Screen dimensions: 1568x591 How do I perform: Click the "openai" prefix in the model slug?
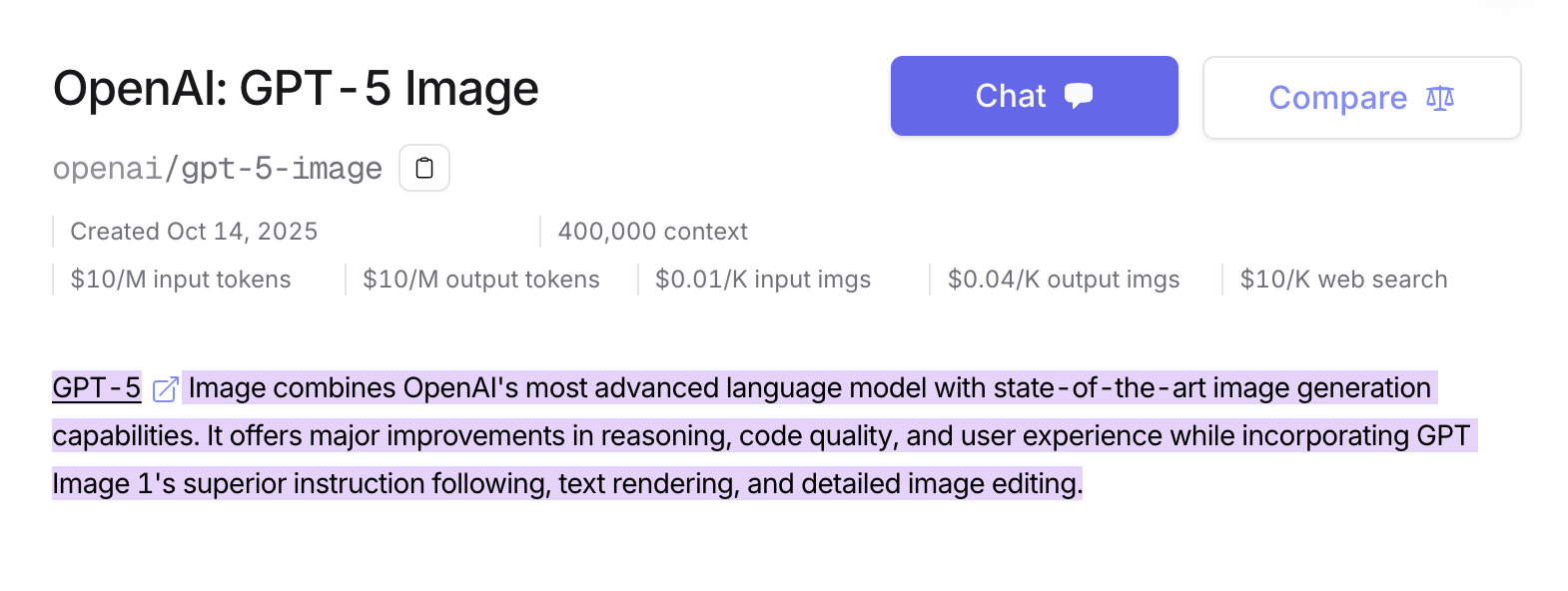pos(107,169)
